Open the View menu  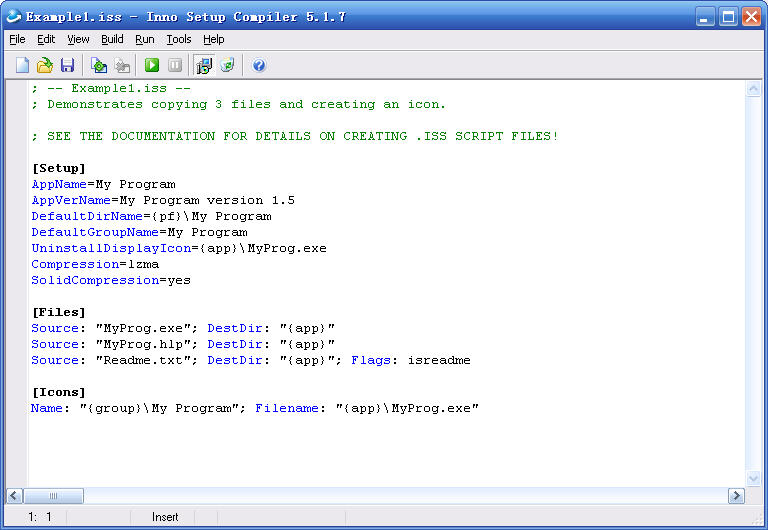point(78,39)
